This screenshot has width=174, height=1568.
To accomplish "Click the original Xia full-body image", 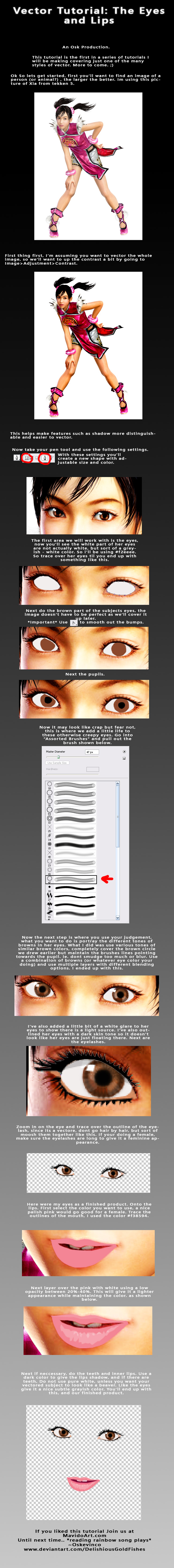I will point(88,166).
